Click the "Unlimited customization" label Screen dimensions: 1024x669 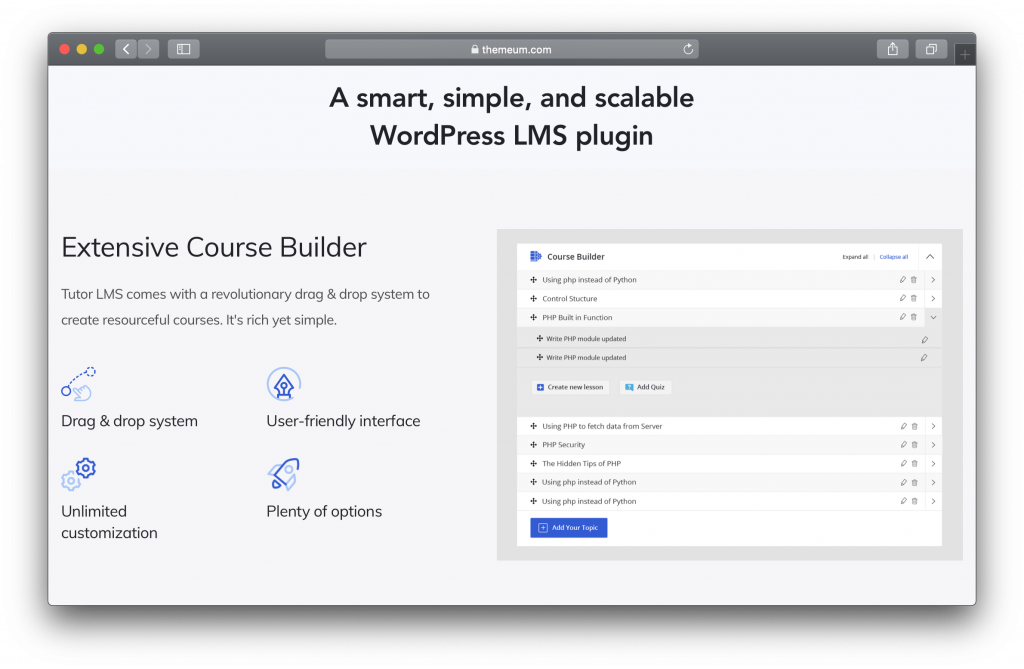[x=109, y=522]
